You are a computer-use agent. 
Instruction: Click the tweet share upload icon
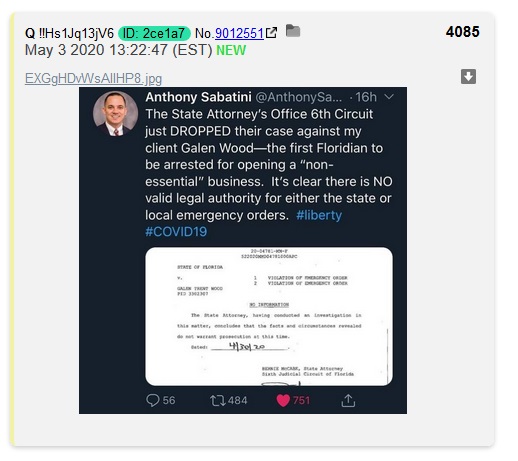point(348,400)
